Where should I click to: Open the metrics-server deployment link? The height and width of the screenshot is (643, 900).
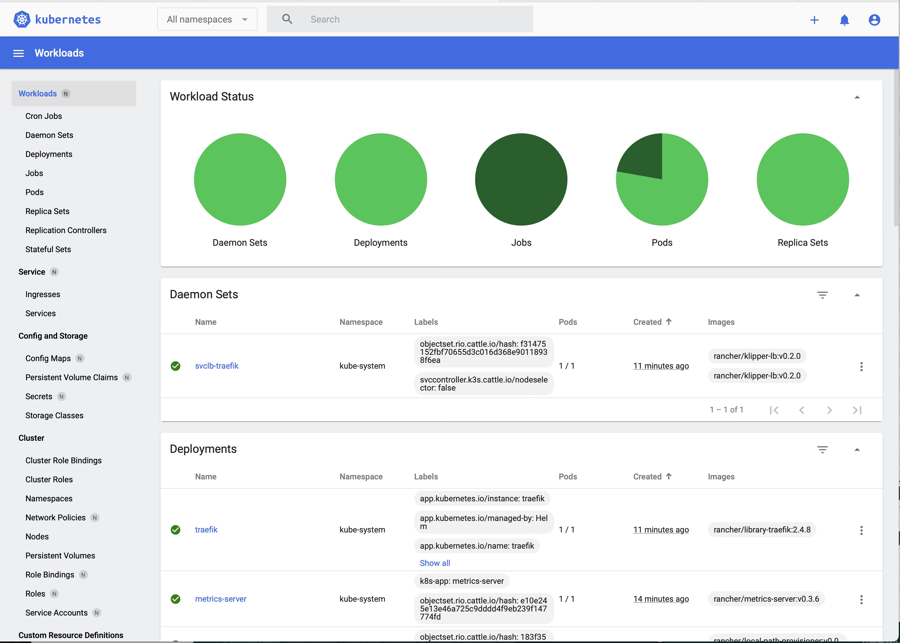pyautogui.click(x=220, y=599)
